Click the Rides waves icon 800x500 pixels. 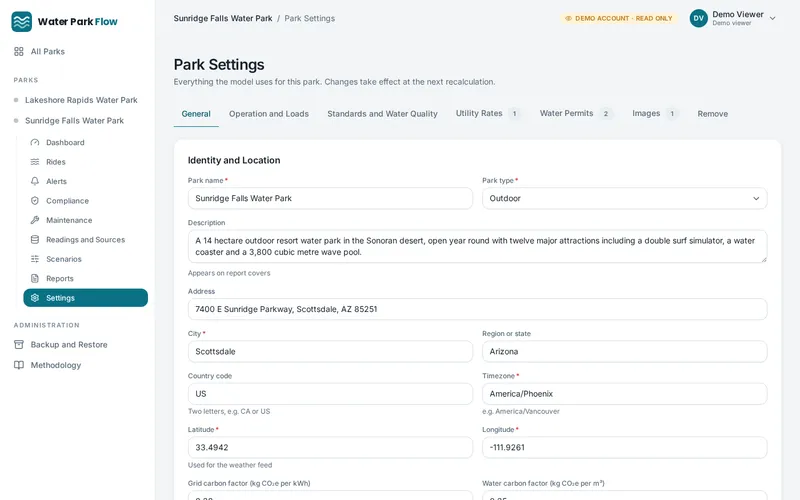(x=35, y=162)
